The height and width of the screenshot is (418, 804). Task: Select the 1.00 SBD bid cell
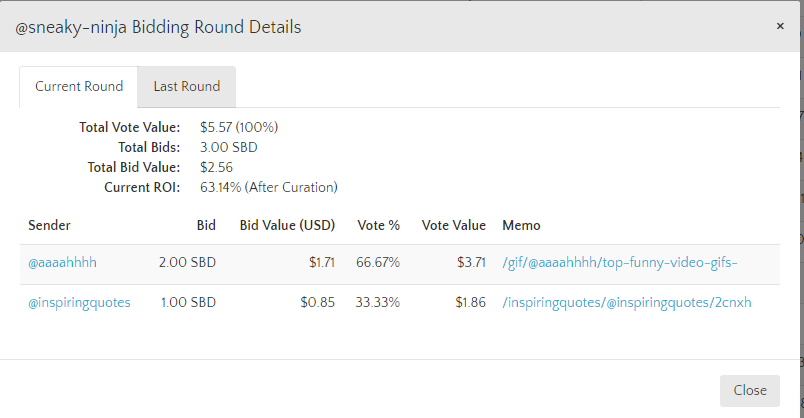188,302
